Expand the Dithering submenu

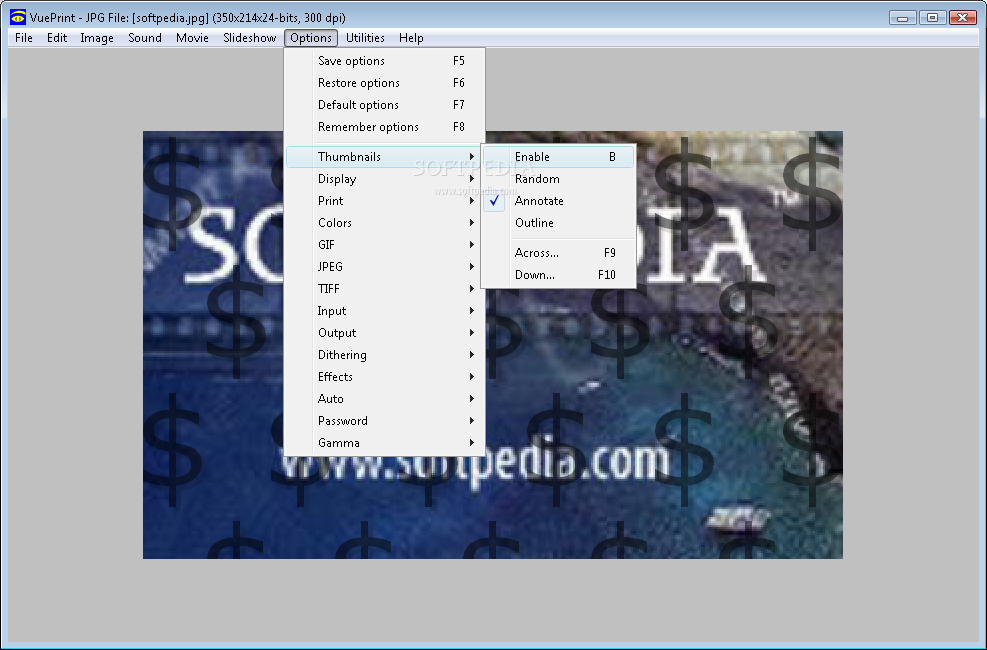point(385,355)
